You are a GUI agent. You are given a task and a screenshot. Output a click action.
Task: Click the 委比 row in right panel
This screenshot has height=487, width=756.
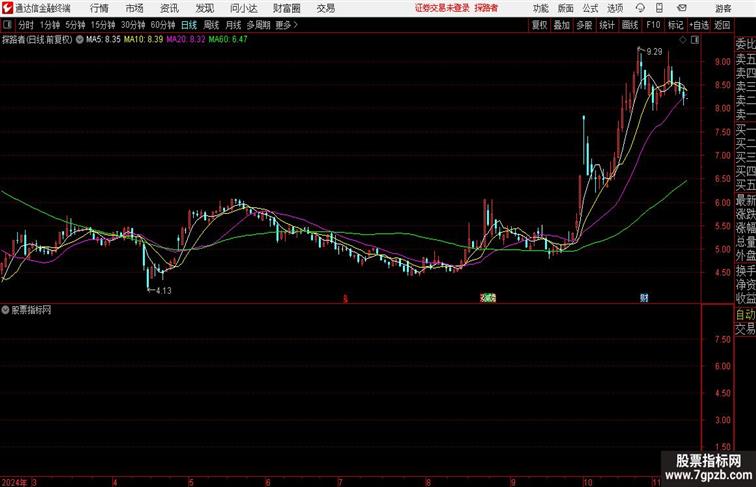click(745, 45)
